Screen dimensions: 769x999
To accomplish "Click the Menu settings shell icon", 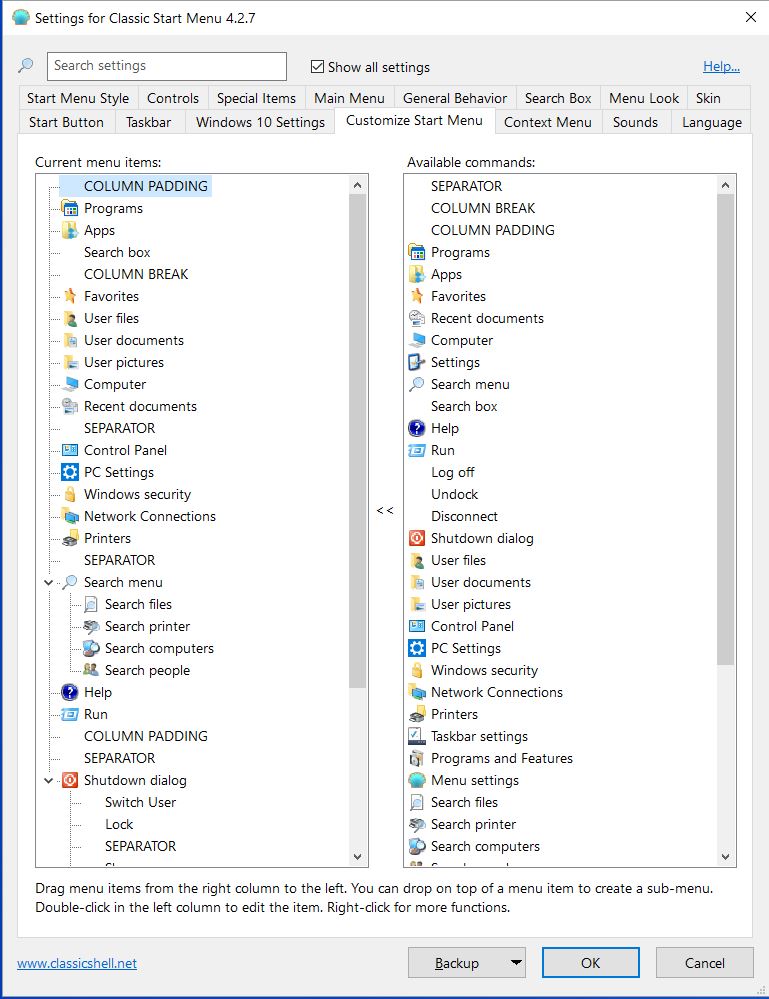I will pos(417,780).
